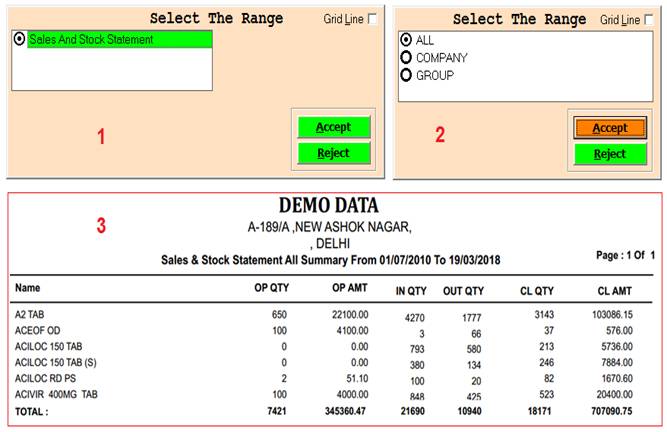The width and height of the screenshot is (667, 432).
Task: Select the ACIVIR 400MG TAB row
Action: click(x=58, y=395)
